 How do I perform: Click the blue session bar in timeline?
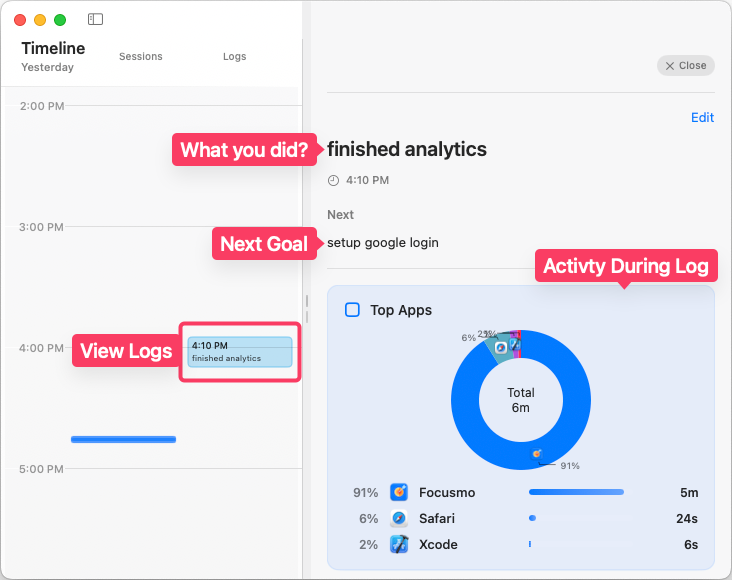pos(123,439)
